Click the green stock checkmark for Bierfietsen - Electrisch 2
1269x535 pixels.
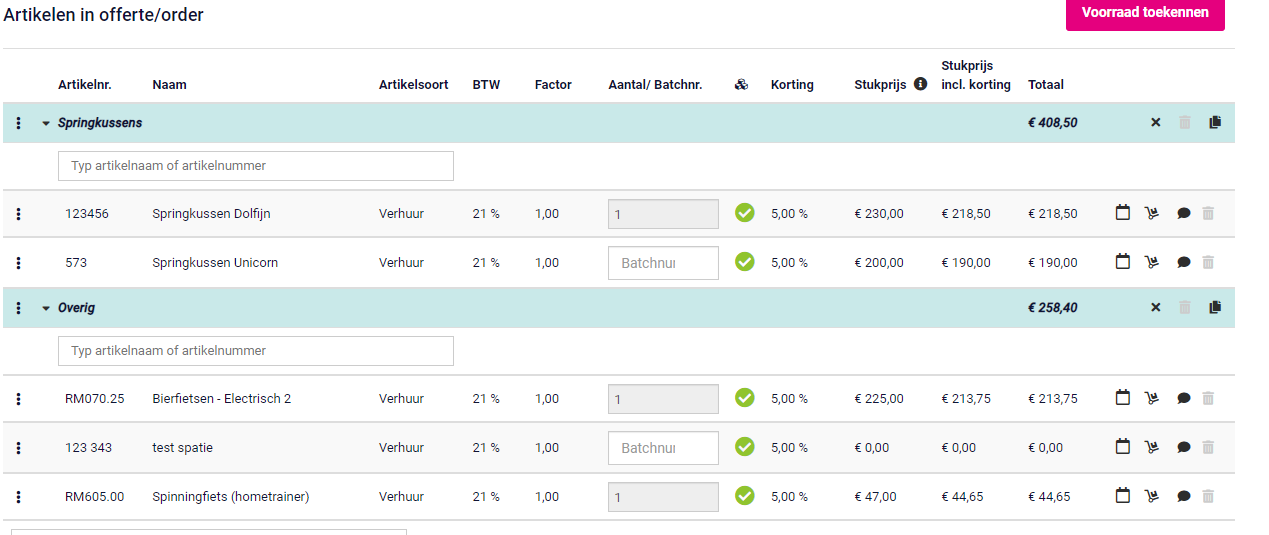pyautogui.click(x=744, y=398)
